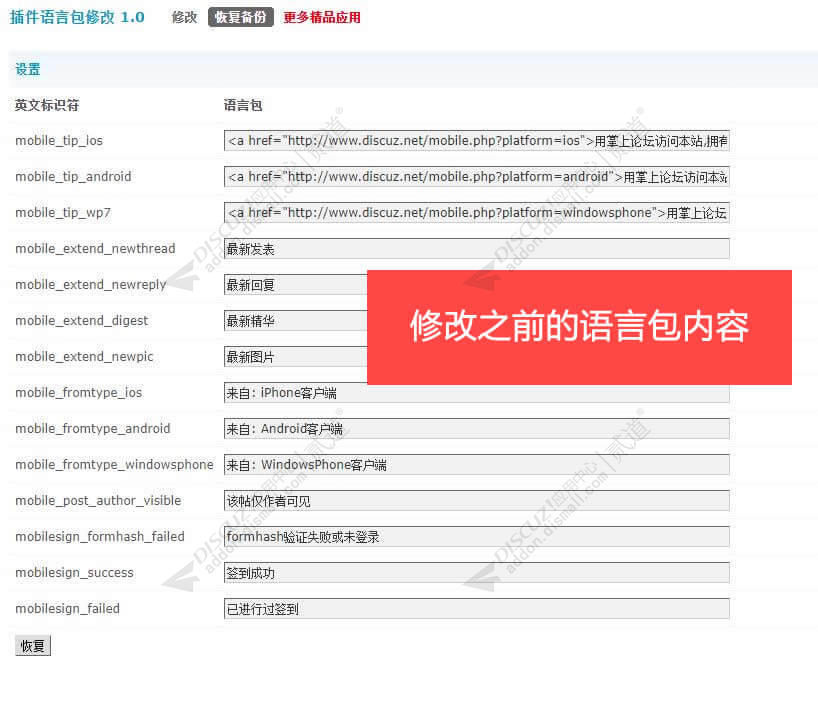
Task: Select the 恢复备份 tab
Action: [240, 17]
